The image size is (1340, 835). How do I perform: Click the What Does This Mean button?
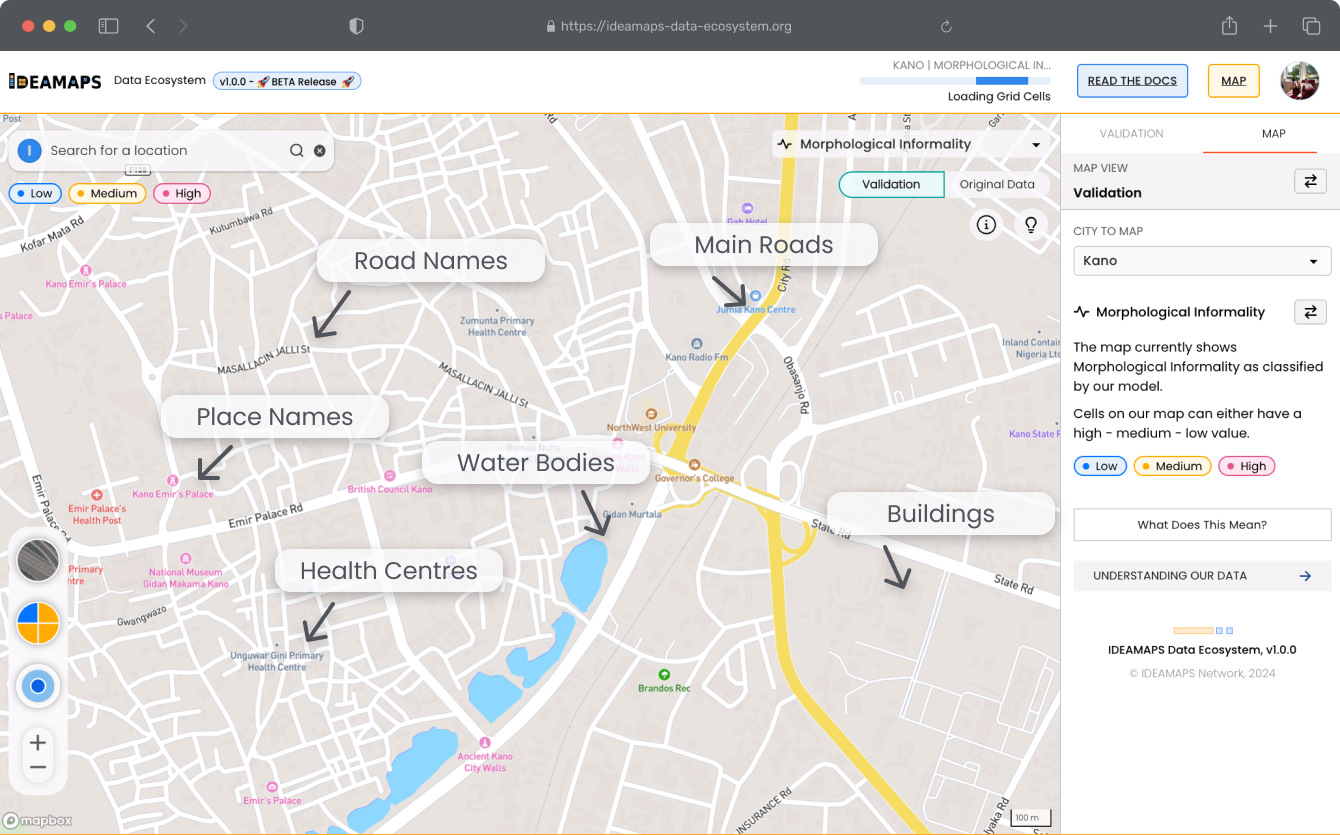coord(1201,525)
